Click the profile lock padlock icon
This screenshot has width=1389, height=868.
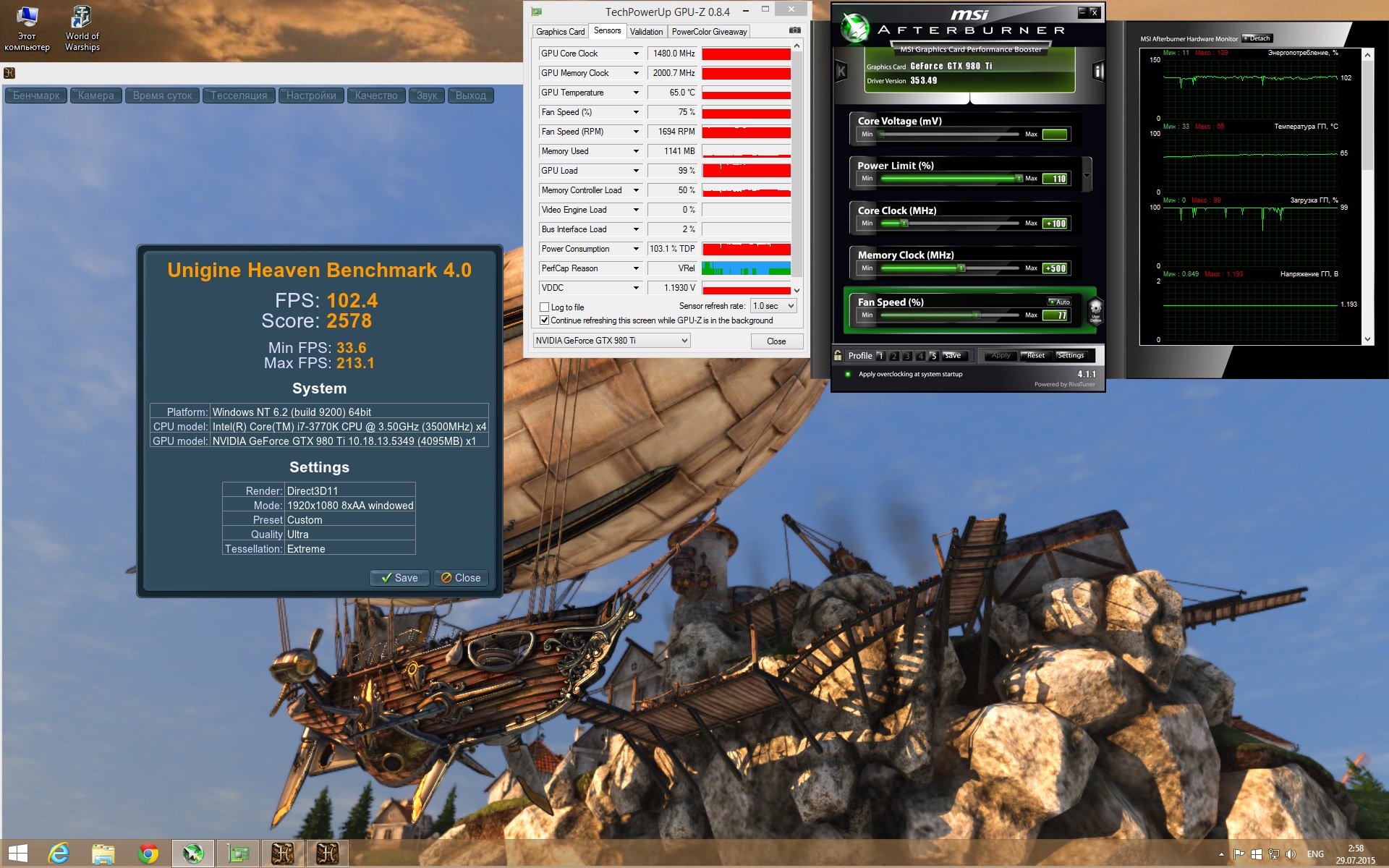tap(838, 355)
